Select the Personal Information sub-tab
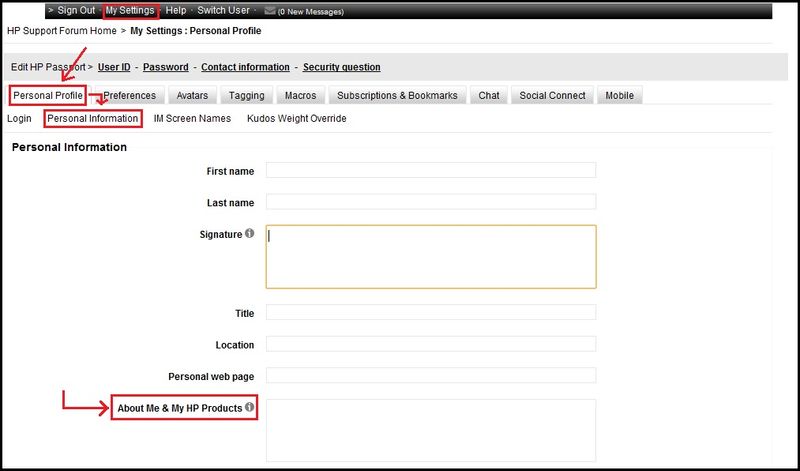Viewport: 800px width, 471px height. [93, 118]
